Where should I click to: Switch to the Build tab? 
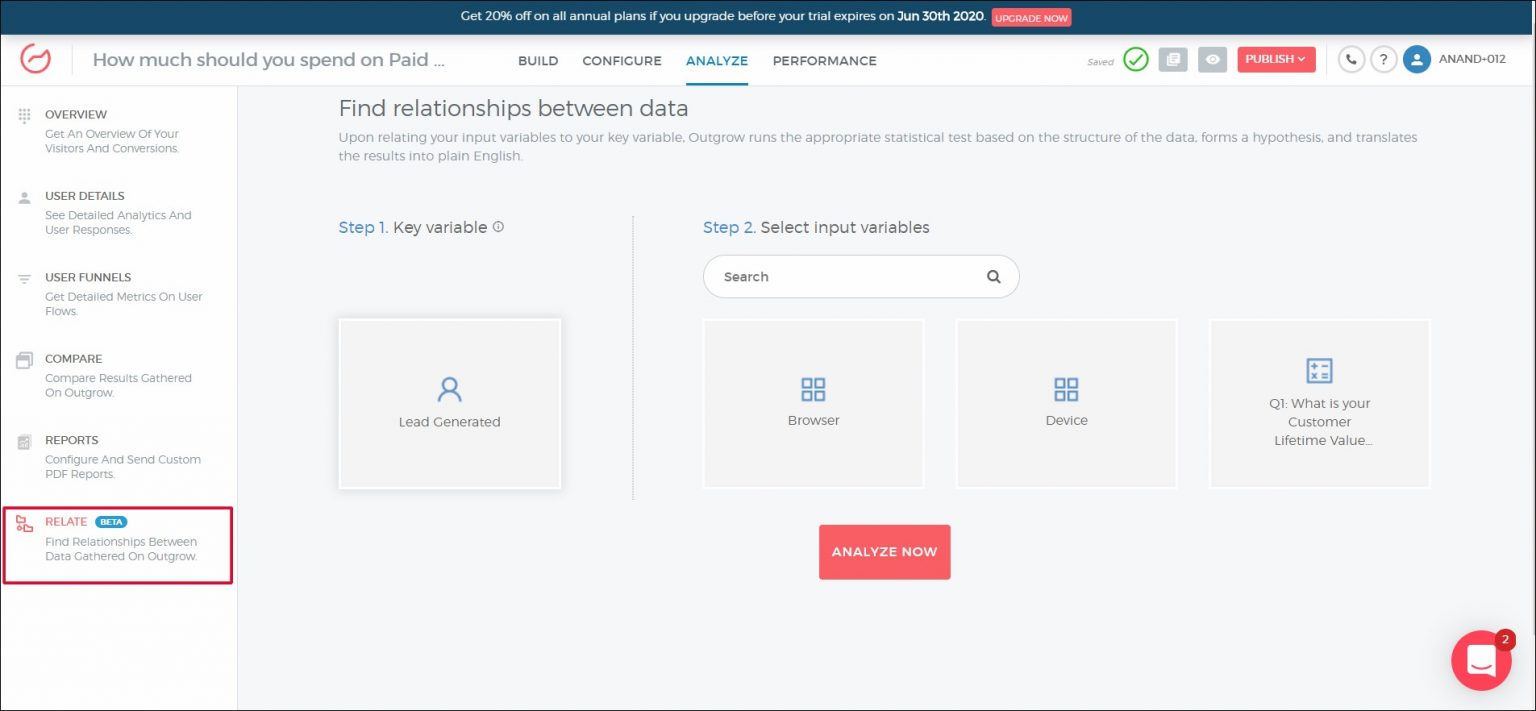pyautogui.click(x=538, y=61)
